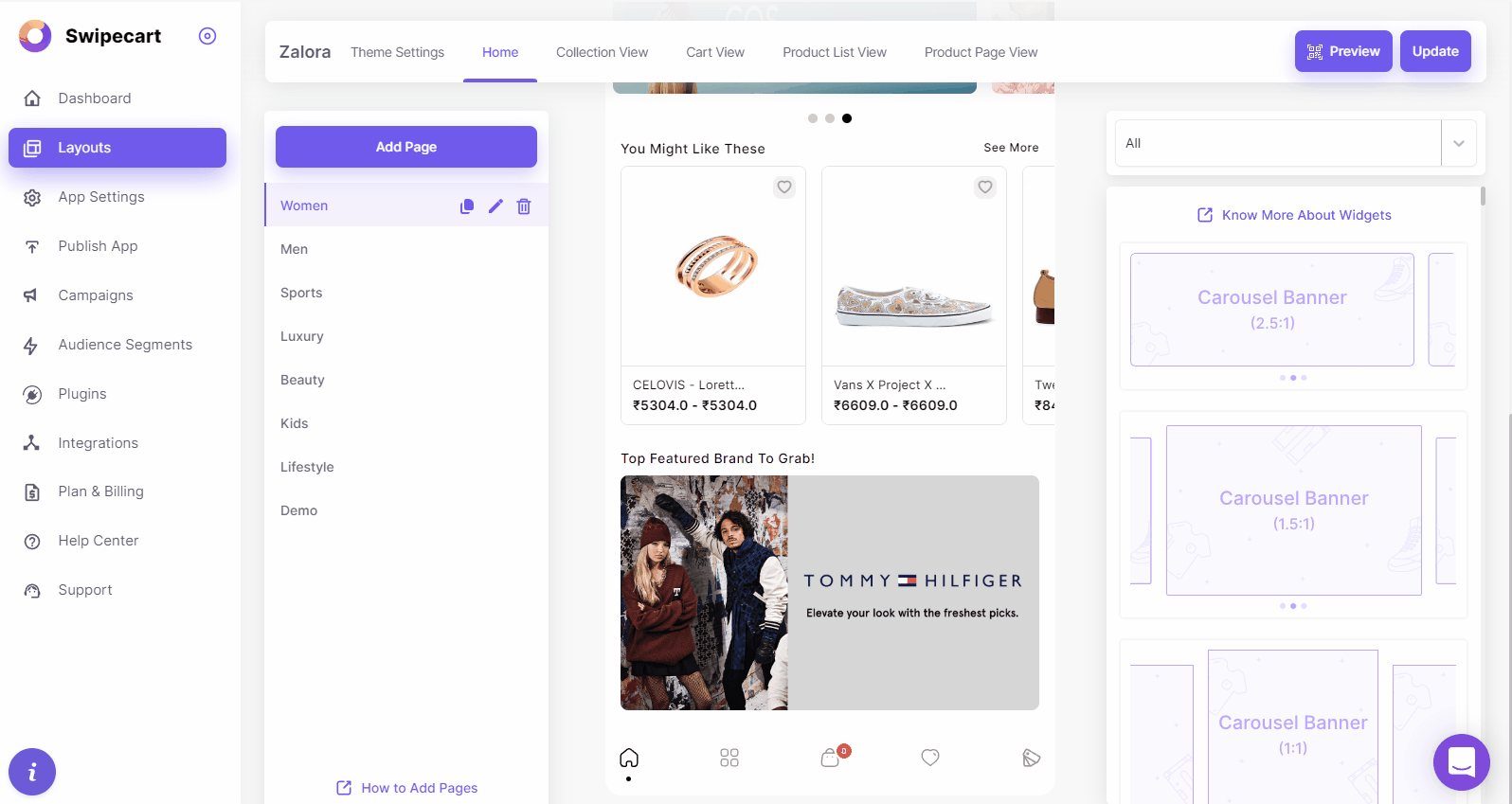The height and width of the screenshot is (804, 1512).
Task: Click the Zalora app name
Action: click(x=305, y=52)
